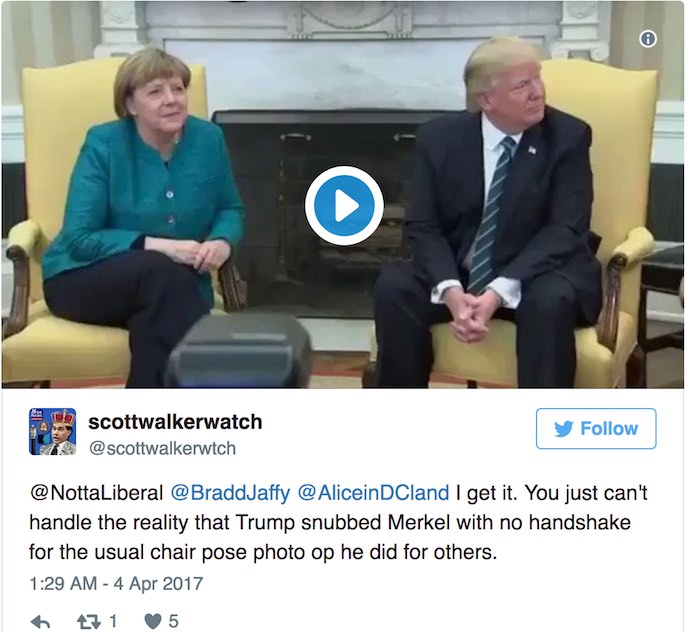Viewport: 700px width, 632px height.
Task: Open the 1:29 AM timestamp link
Action: pos(63,584)
